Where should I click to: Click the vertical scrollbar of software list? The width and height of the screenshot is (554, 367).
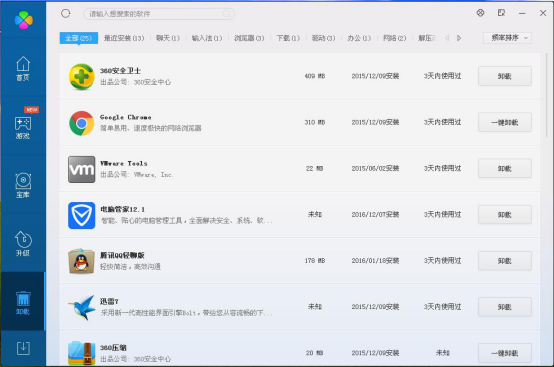coord(546,95)
